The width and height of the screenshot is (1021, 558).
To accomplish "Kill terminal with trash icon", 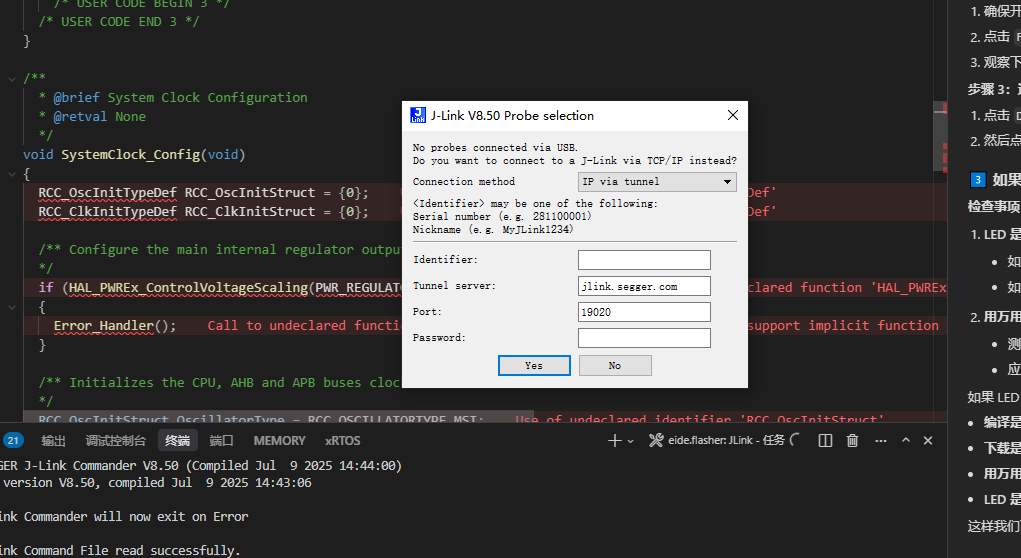I will 852,441.
